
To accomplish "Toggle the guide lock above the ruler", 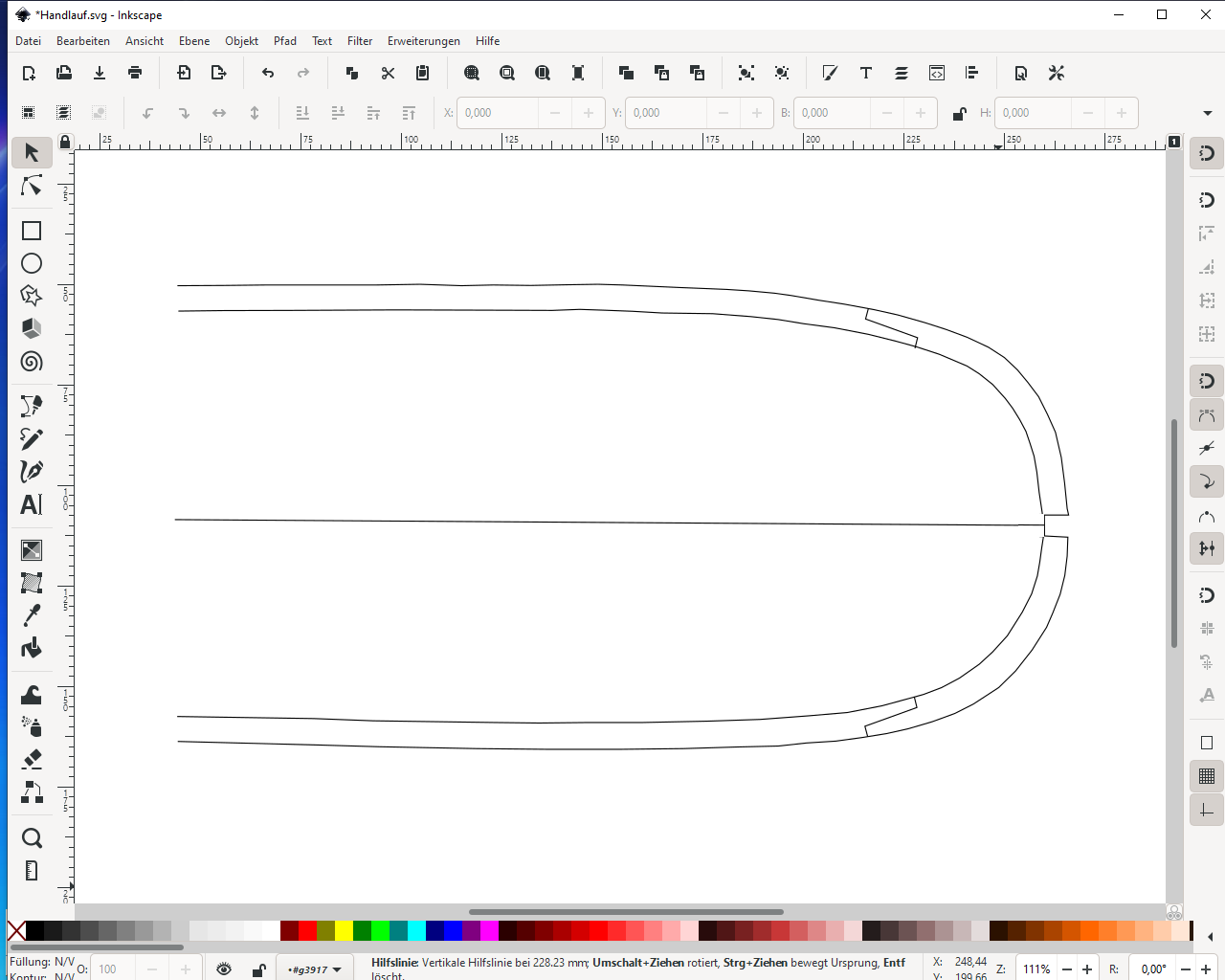I will [x=64, y=142].
